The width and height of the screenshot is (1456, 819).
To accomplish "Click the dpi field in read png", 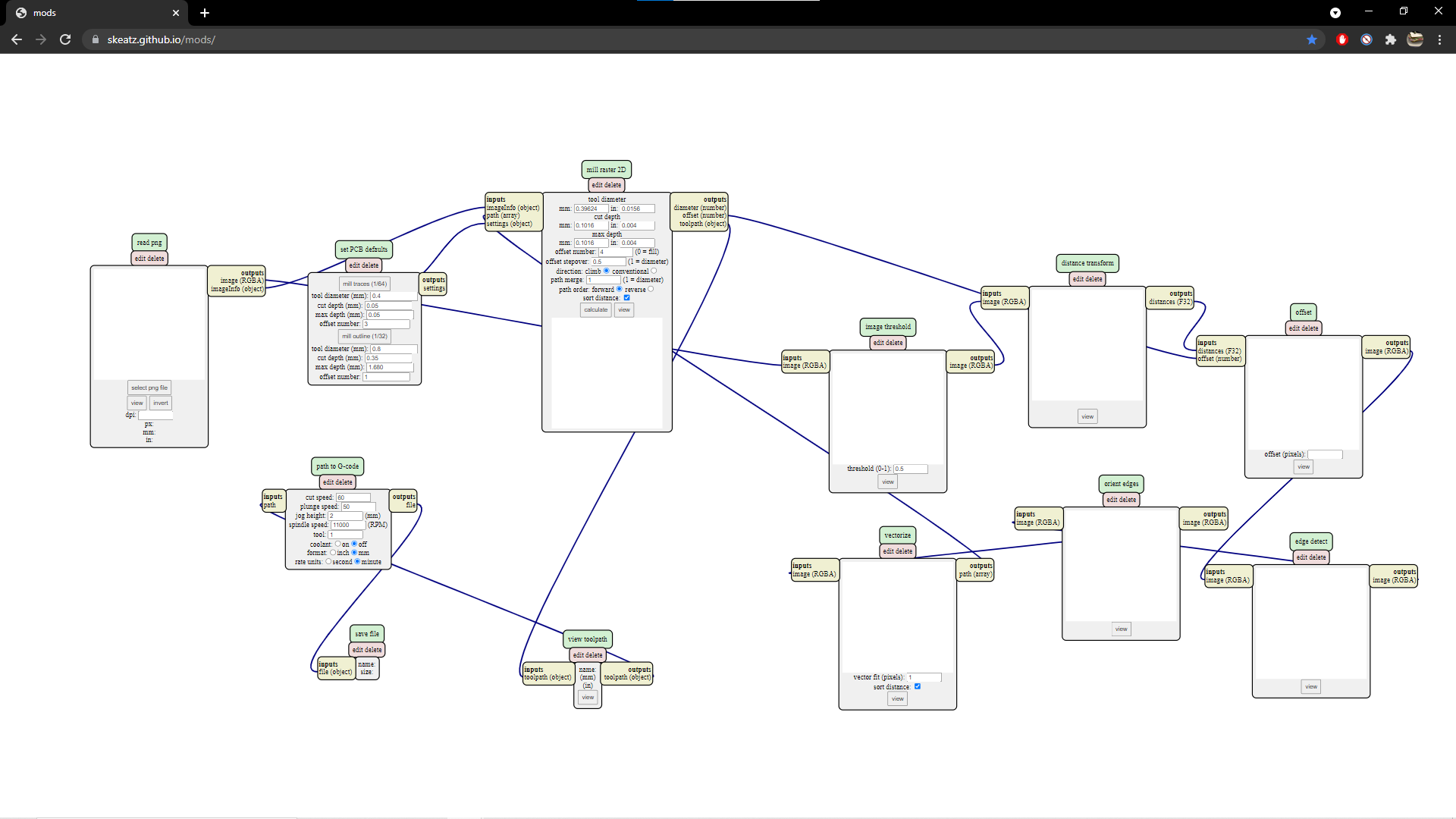I will pyautogui.click(x=155, y=415).
